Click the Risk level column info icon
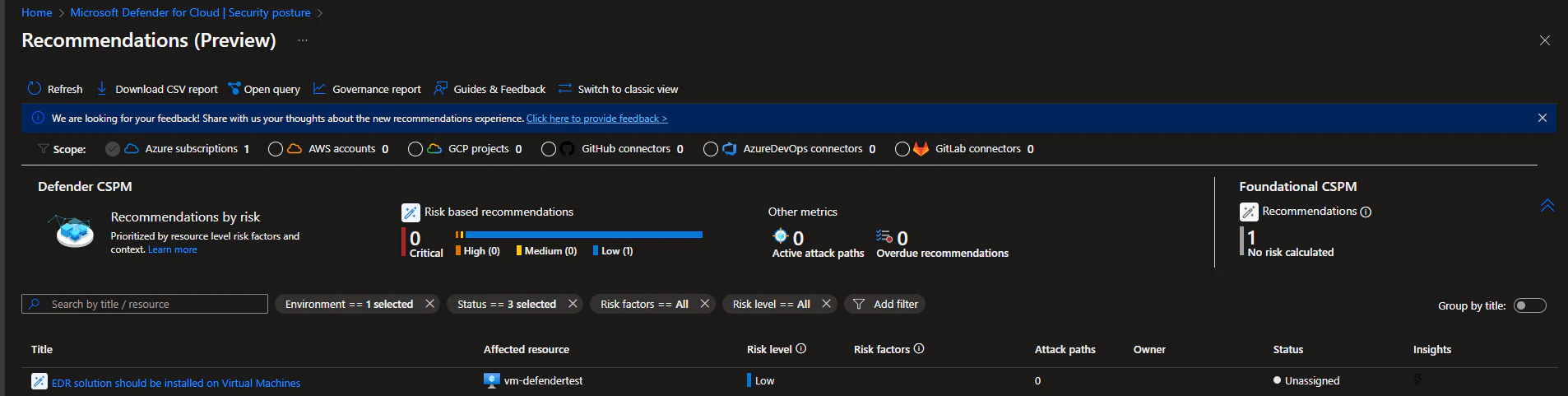This screenshot has width=1568, height=396. pos(801,348)
